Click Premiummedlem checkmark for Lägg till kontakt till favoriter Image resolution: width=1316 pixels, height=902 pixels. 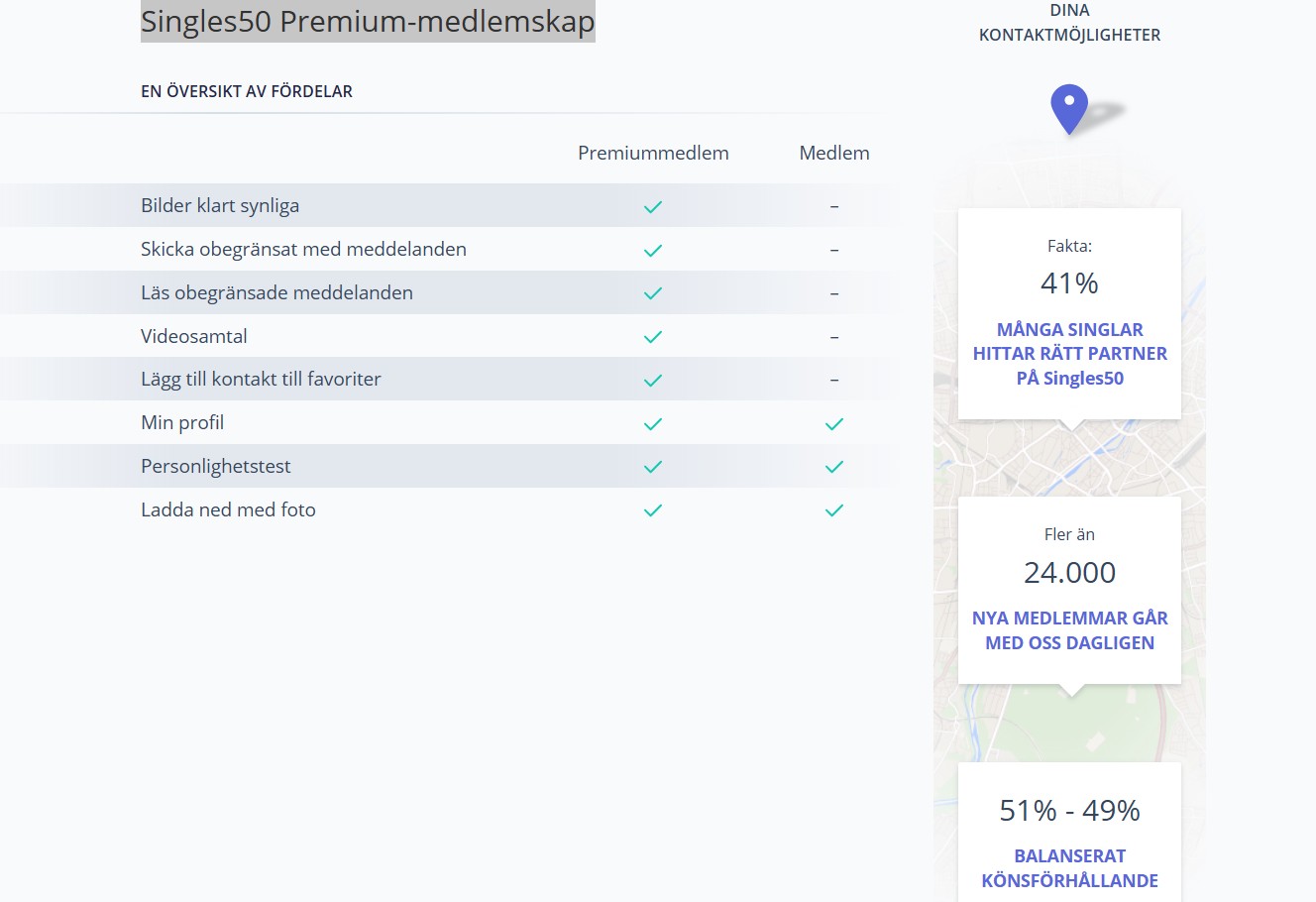coord(653,381)
